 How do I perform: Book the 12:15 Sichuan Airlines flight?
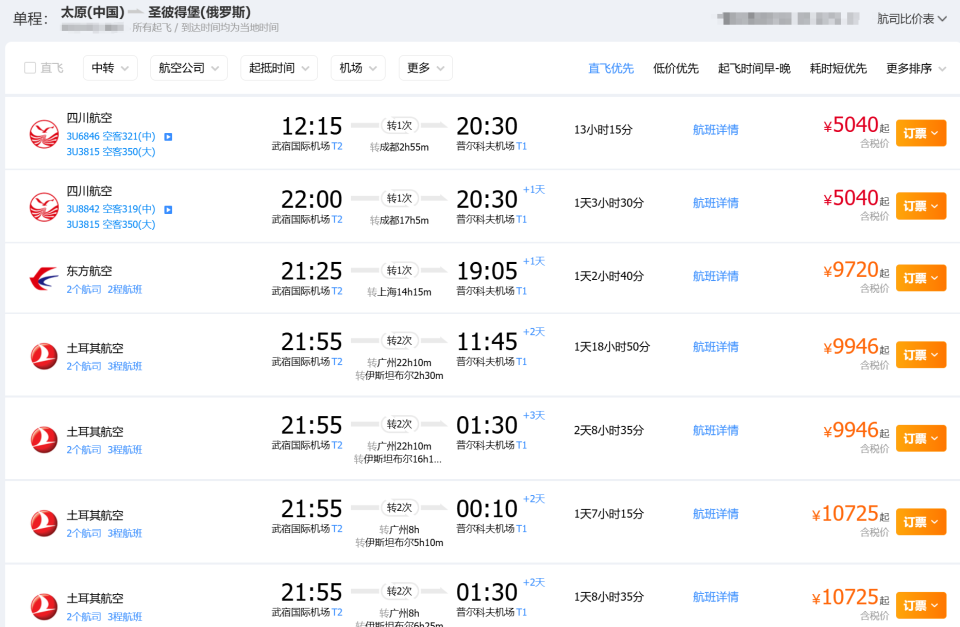tap(921, 133)
